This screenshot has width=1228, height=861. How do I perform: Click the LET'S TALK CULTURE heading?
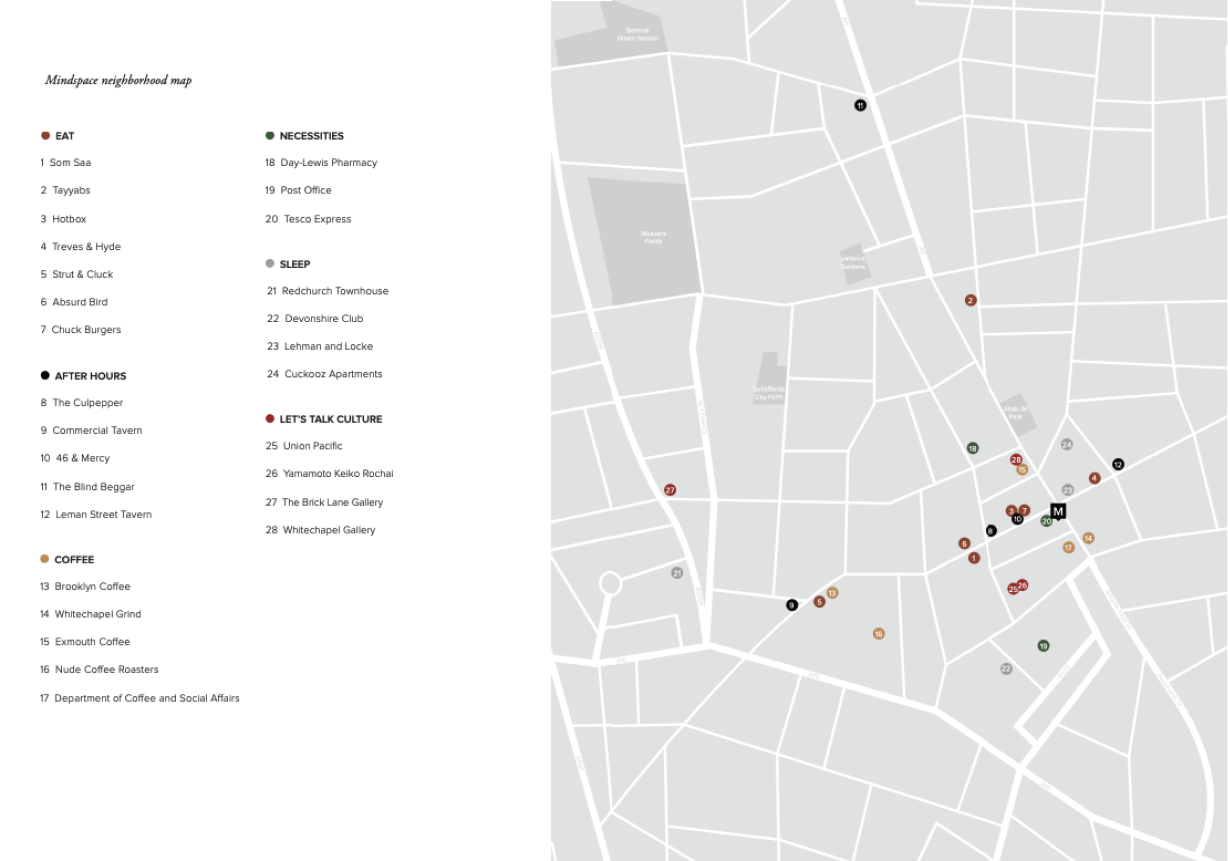[330, 419]
